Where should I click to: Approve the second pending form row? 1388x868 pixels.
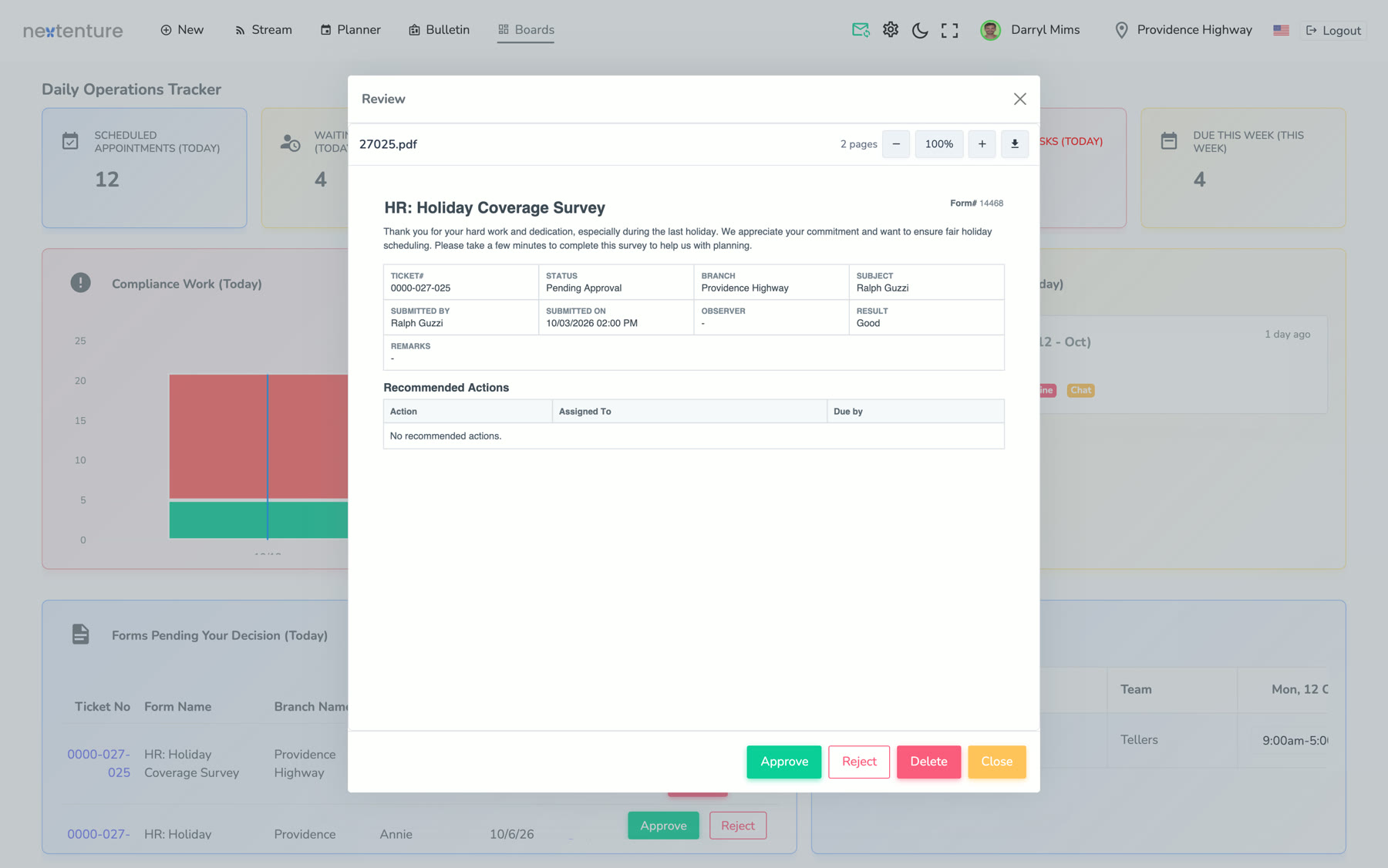tap(663, 826)
